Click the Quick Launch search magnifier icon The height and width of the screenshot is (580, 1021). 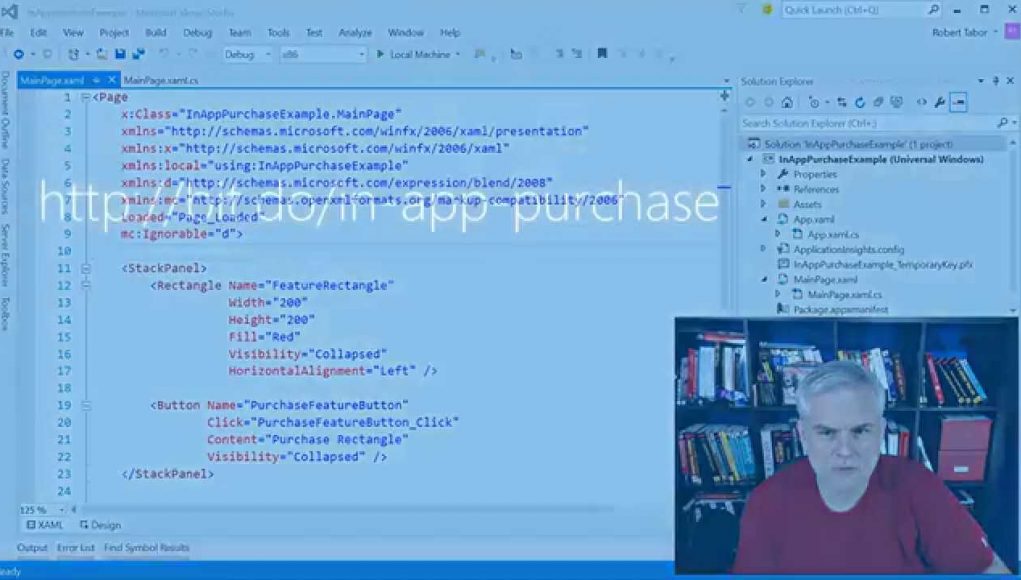[934, 10]
